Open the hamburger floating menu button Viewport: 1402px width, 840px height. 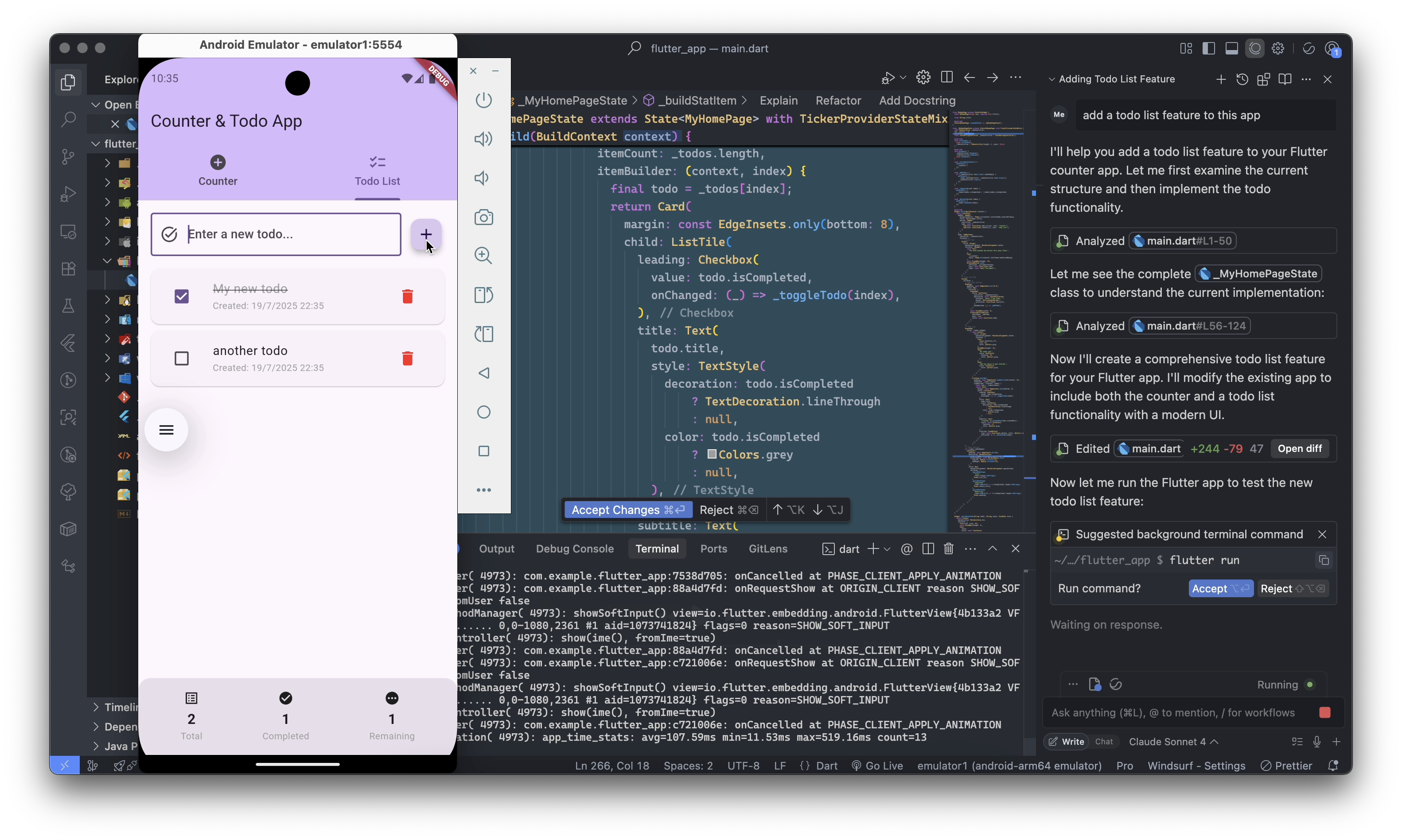tap(166, 430)
